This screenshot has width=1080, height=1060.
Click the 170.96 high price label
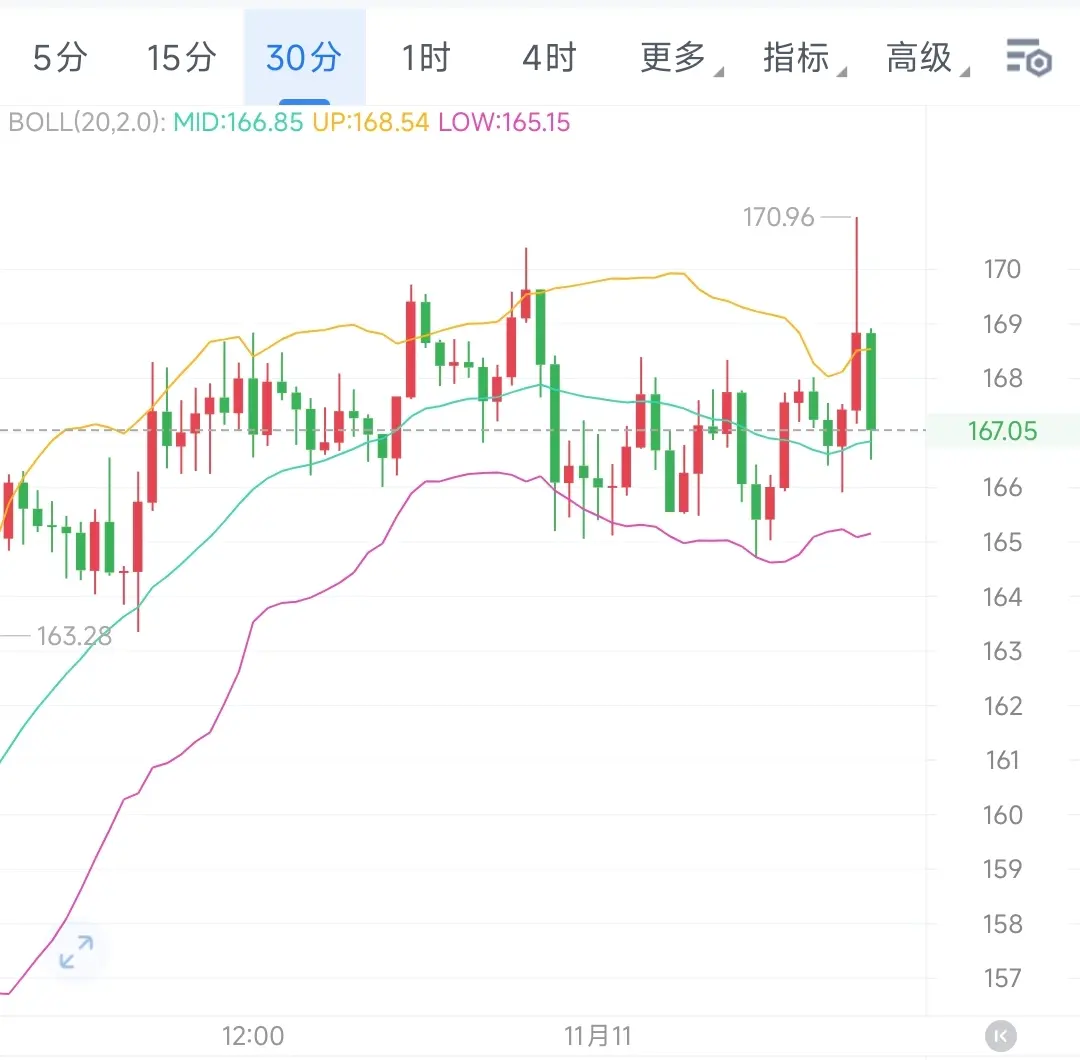point(778,218)
